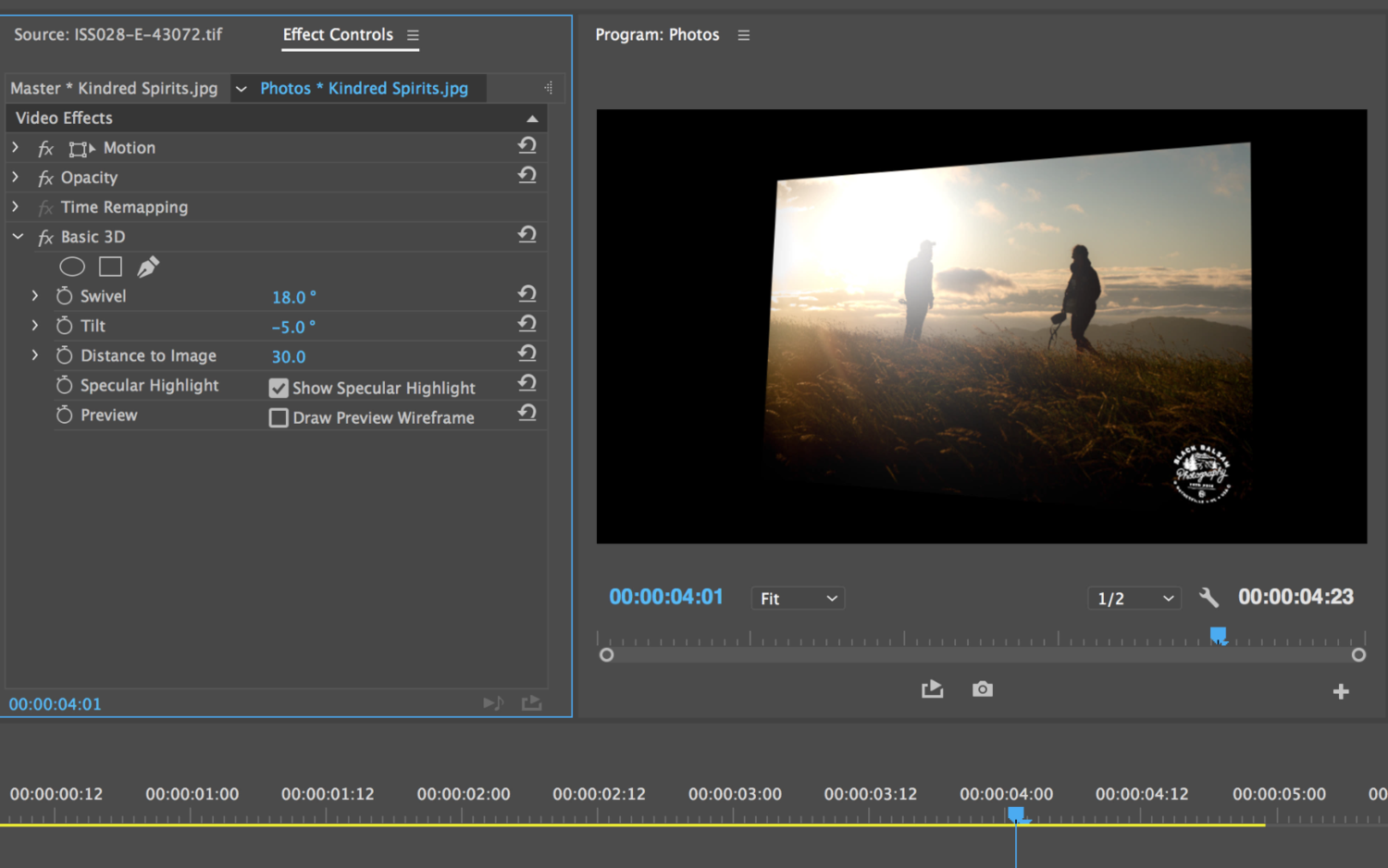Select the ellipse mask tool under Basic 3D
The height and width of the screenshot is (868, 1388).
(72, 267)
